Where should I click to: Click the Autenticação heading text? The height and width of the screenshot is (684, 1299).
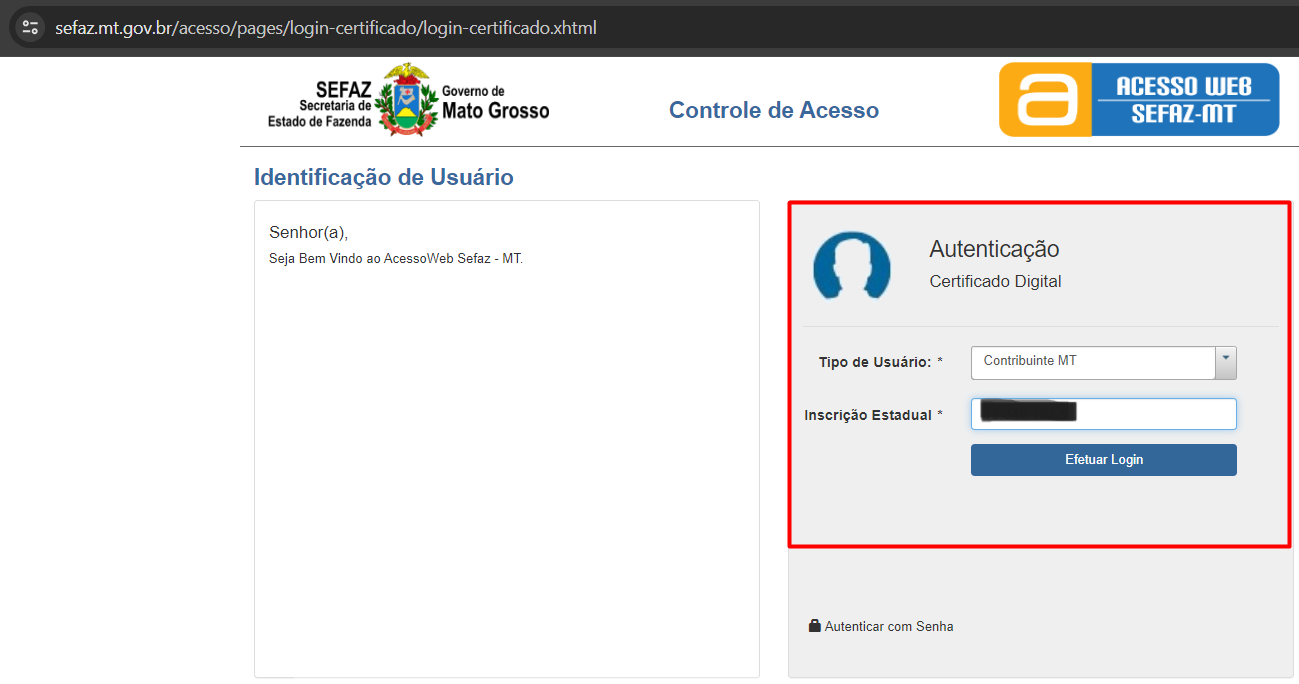coord(994,249)
